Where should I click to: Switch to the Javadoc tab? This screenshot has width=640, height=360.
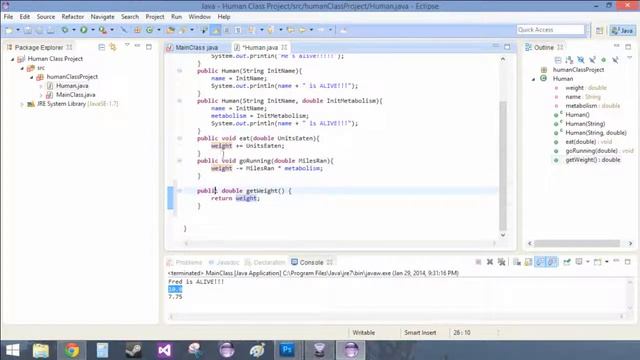point(224,262)
